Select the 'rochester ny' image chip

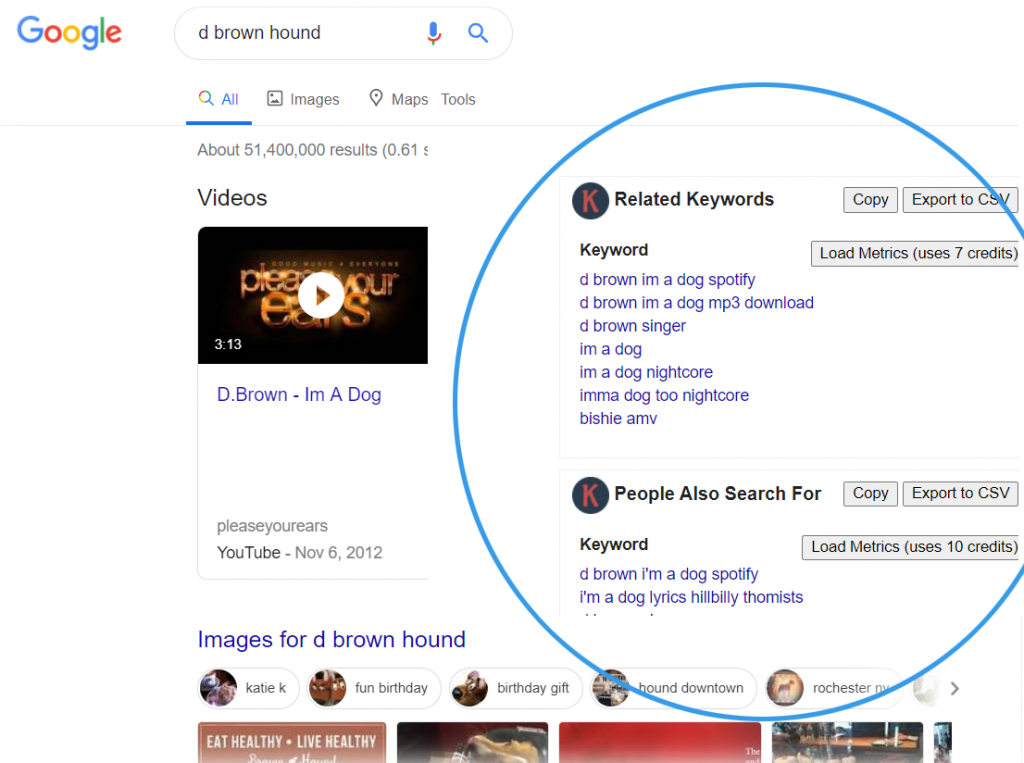(833, 688)
